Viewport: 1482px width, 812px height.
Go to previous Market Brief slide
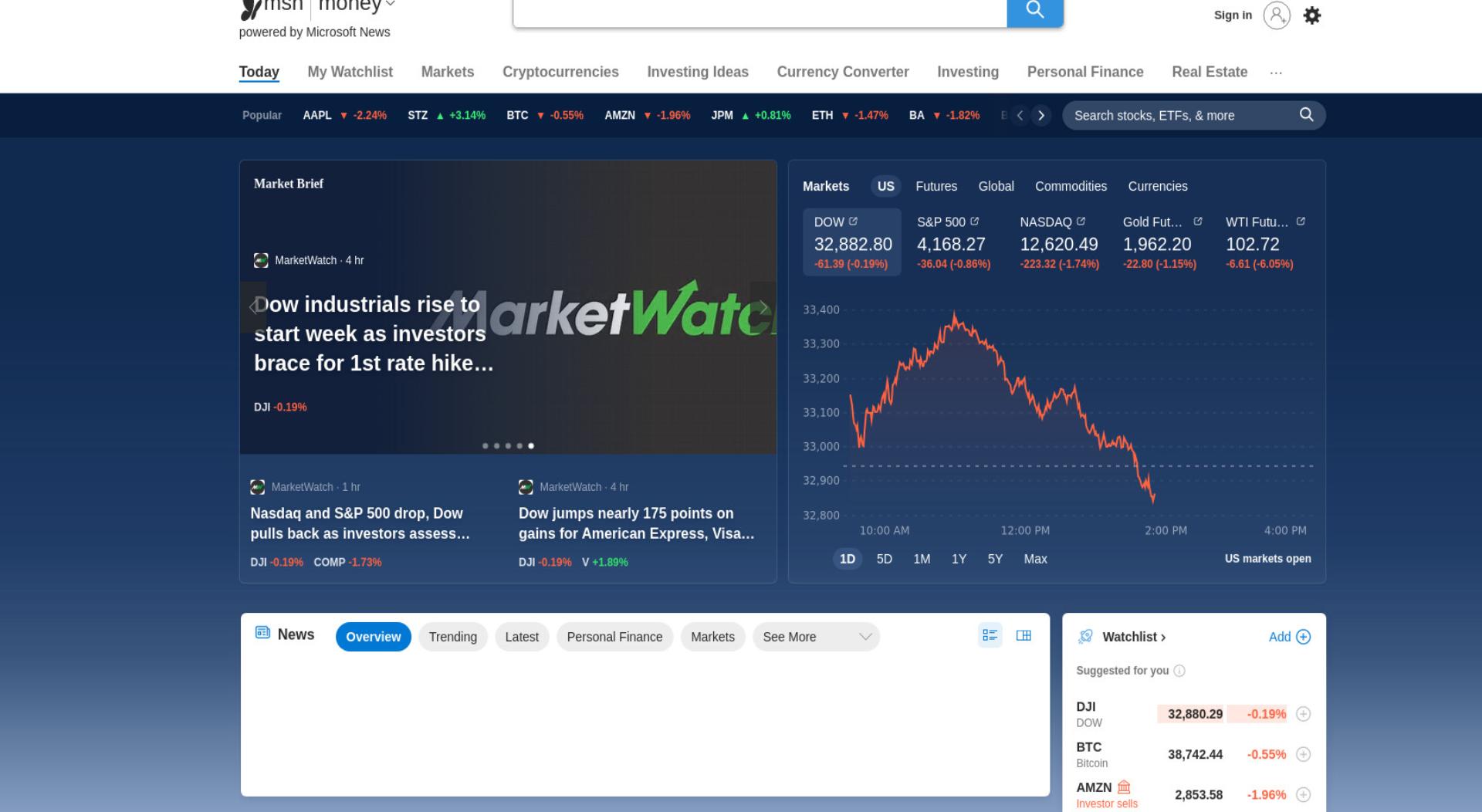point(253,307)
